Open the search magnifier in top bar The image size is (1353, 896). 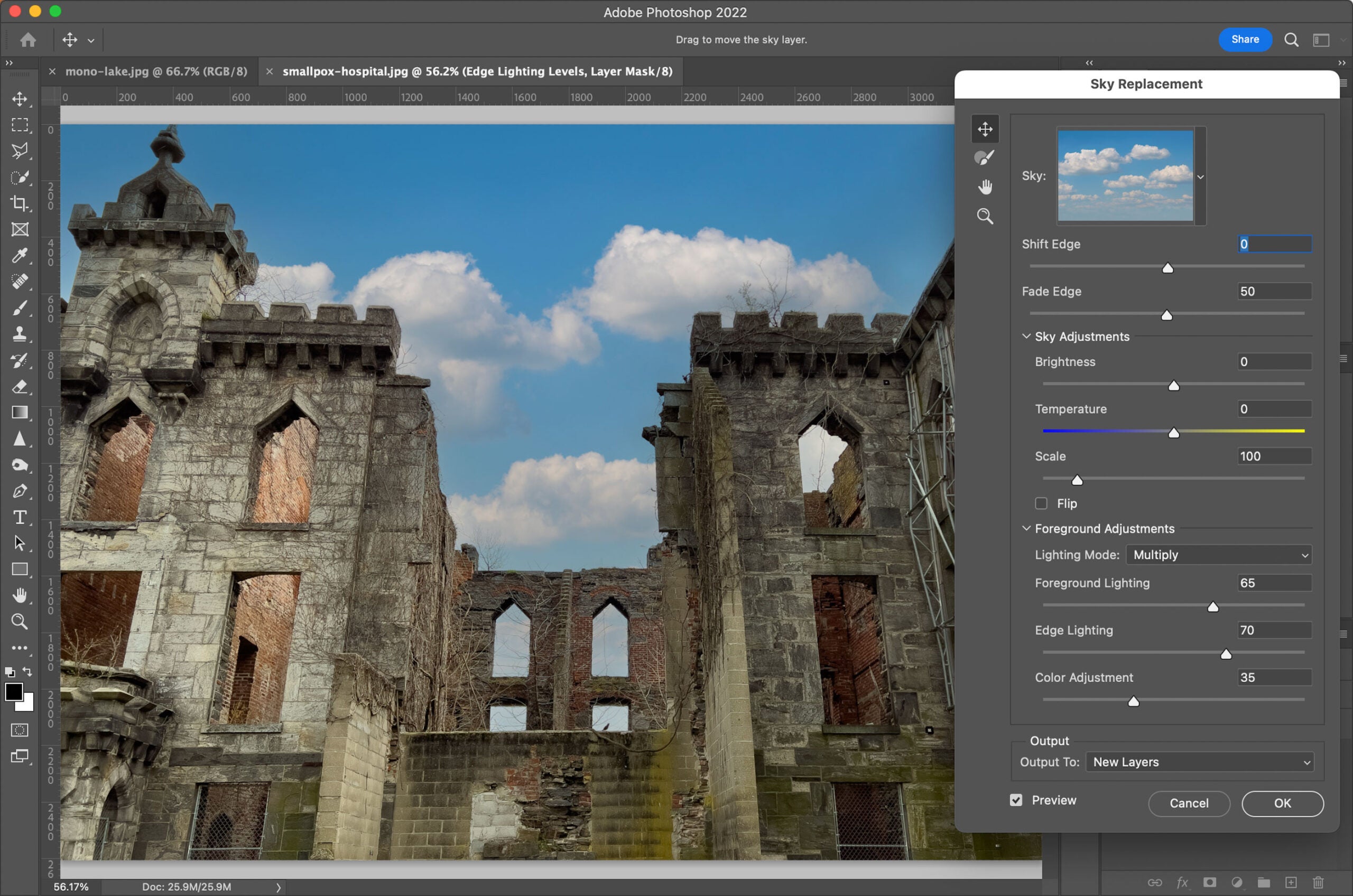[x=1291, y=40]
